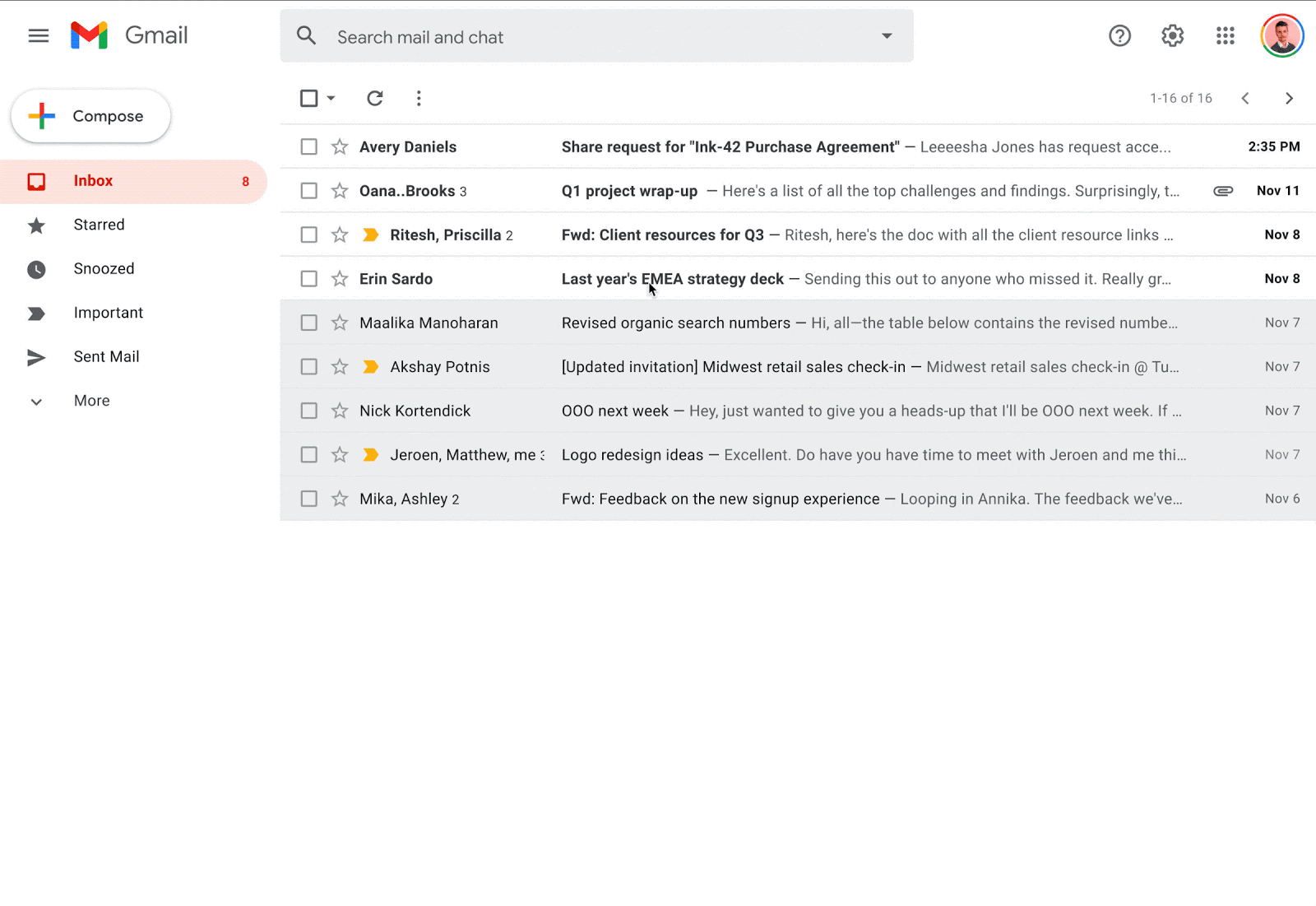Open the Google apps launcher
The width and height of the screenshot is (1316, 906).
1224,35
